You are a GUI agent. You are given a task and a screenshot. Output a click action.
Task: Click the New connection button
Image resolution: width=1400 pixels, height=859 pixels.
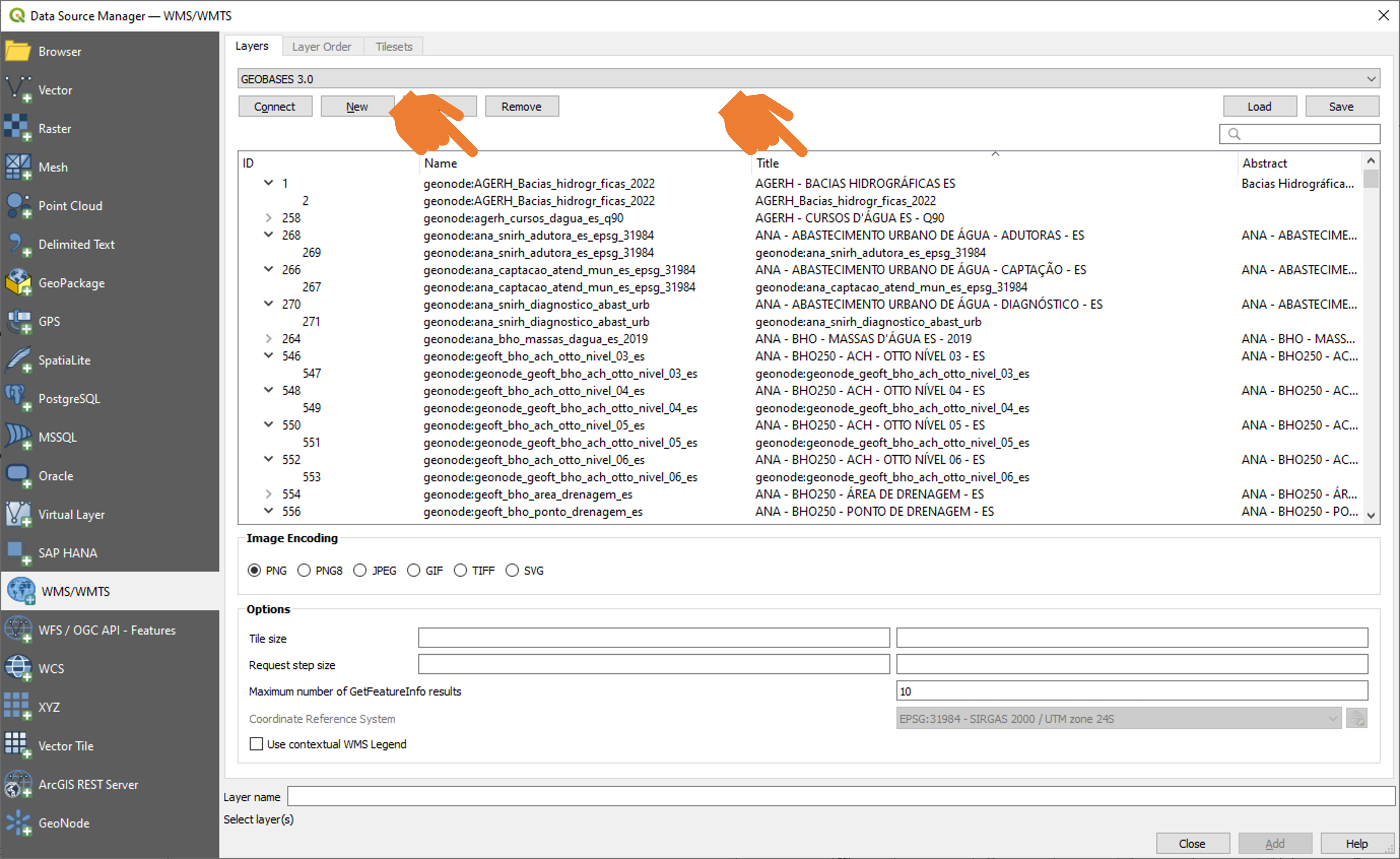pos(357,106)
